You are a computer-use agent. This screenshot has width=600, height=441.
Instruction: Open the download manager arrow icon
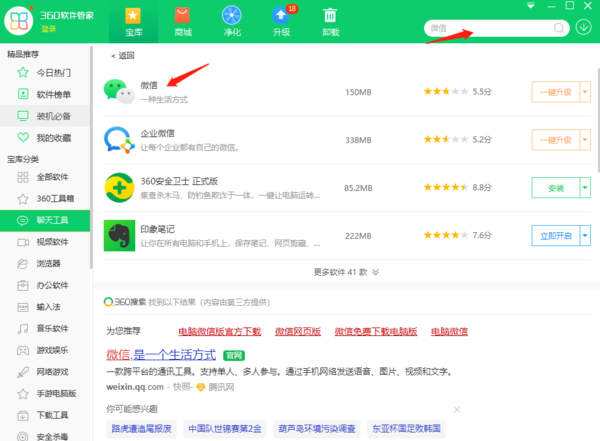tap(584, 28)
